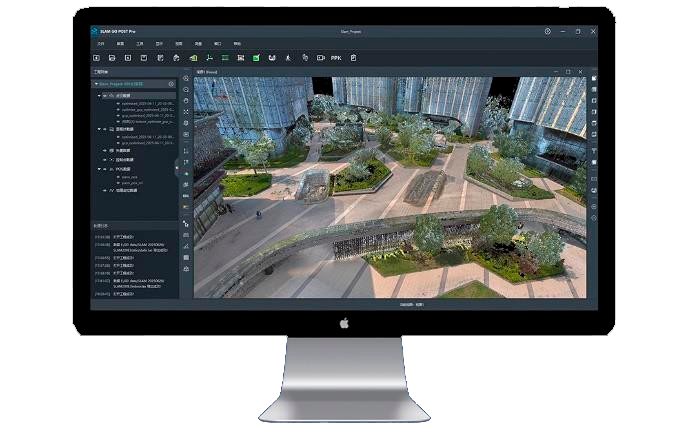The image size is (697, 426).
Task: Open the third menu bar item
Action: pyautogui.click(x=140, y=44)
